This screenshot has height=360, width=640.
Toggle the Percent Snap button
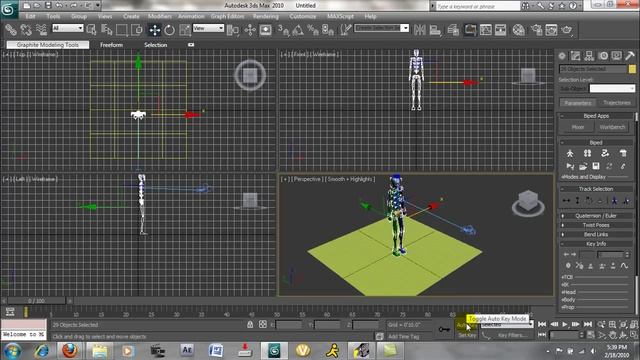pyautogui.click(x=313, y=30)
